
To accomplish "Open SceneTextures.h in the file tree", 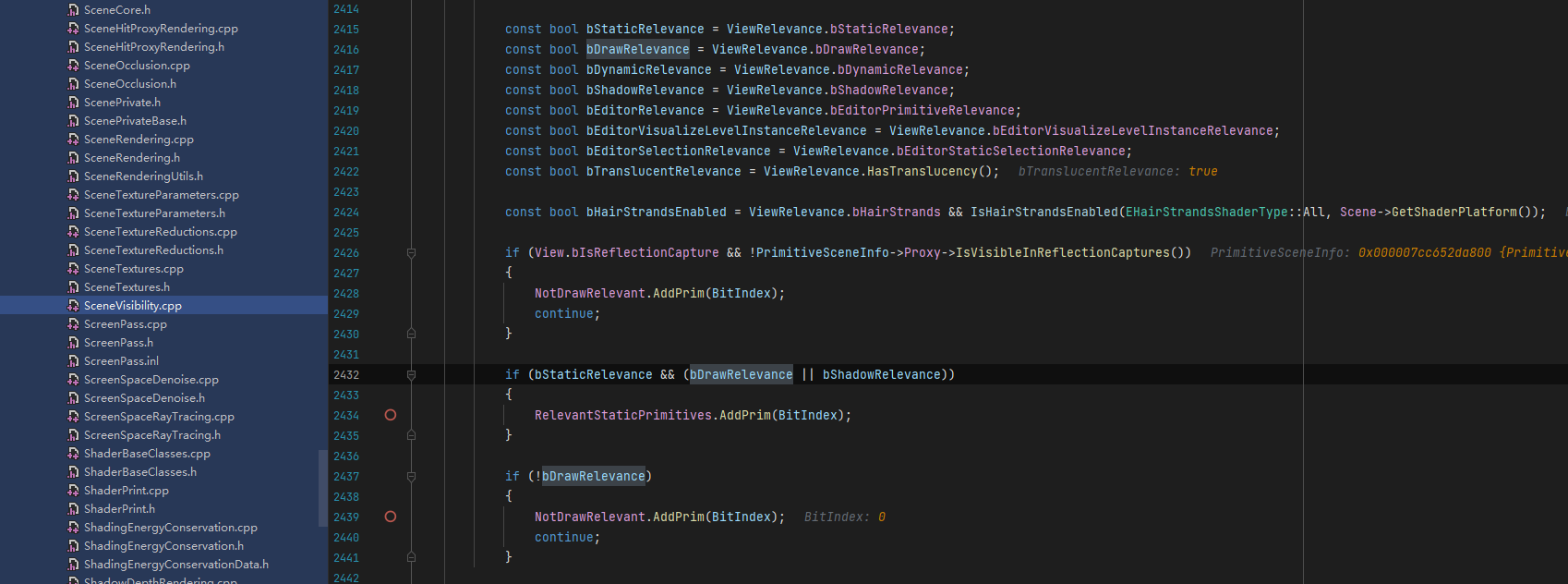I will [127, 287].
